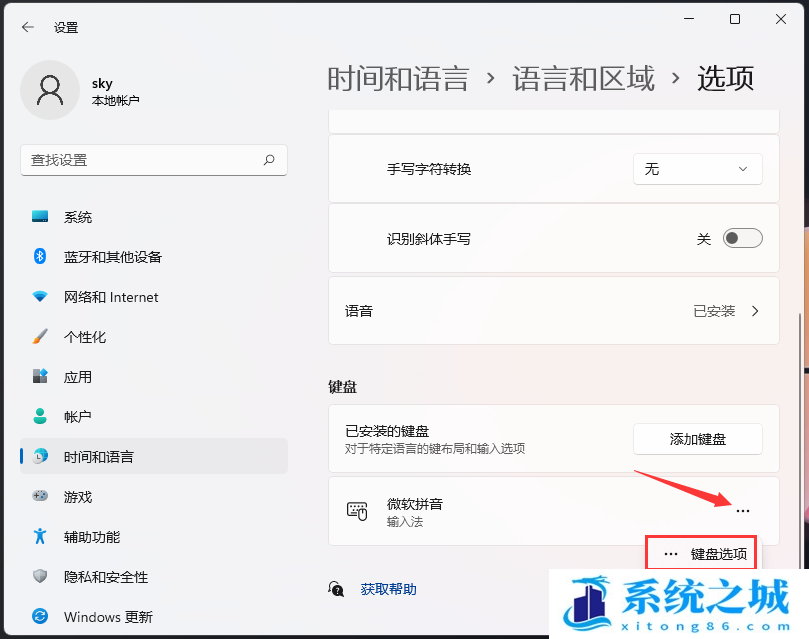Click the Time and language globe icon
This screenshot has height=639, width=809.
tap(40, 456)
